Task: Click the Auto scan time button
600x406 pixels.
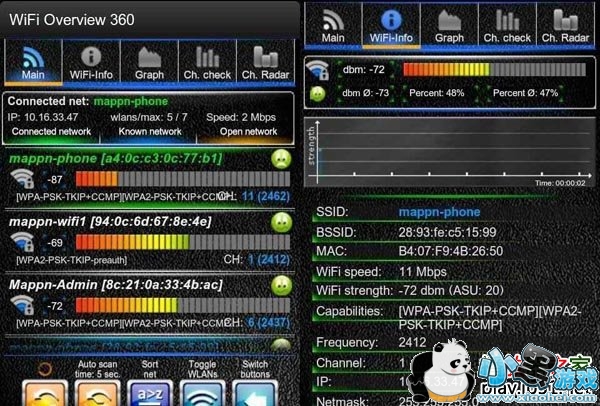Action: [98, 392]
